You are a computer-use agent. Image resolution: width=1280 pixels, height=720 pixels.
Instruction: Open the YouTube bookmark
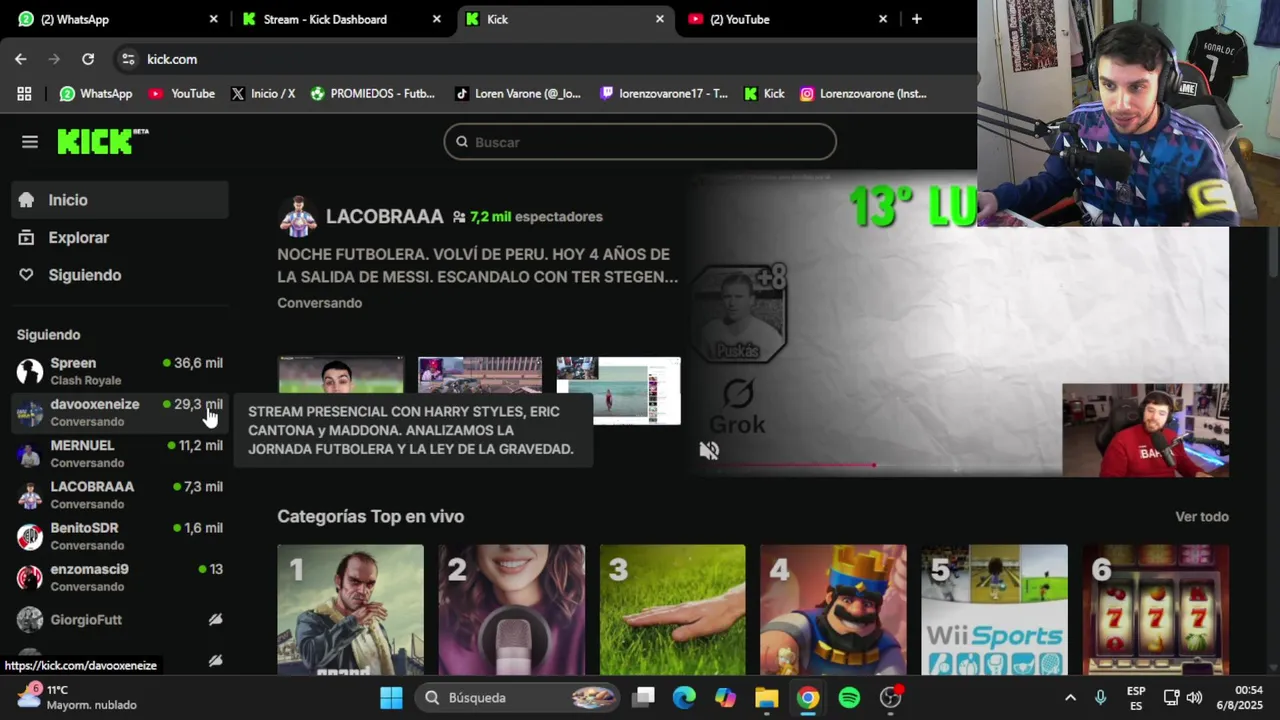(x=181, y=93)
